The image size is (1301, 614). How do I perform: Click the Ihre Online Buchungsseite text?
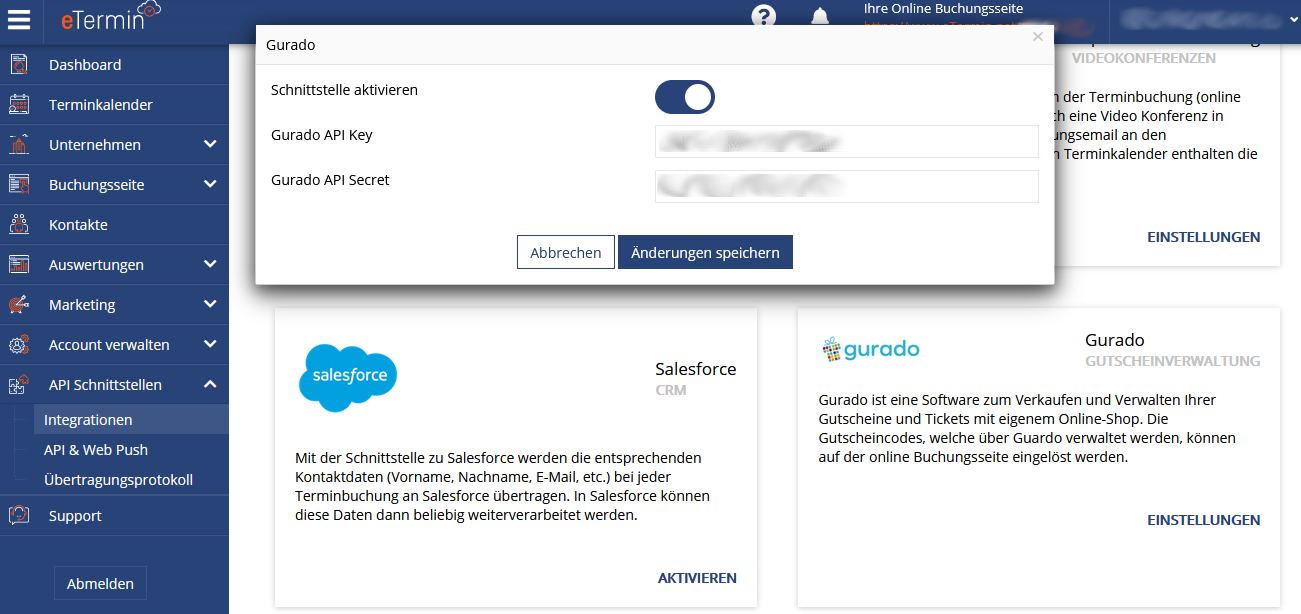tap(943, 9)
